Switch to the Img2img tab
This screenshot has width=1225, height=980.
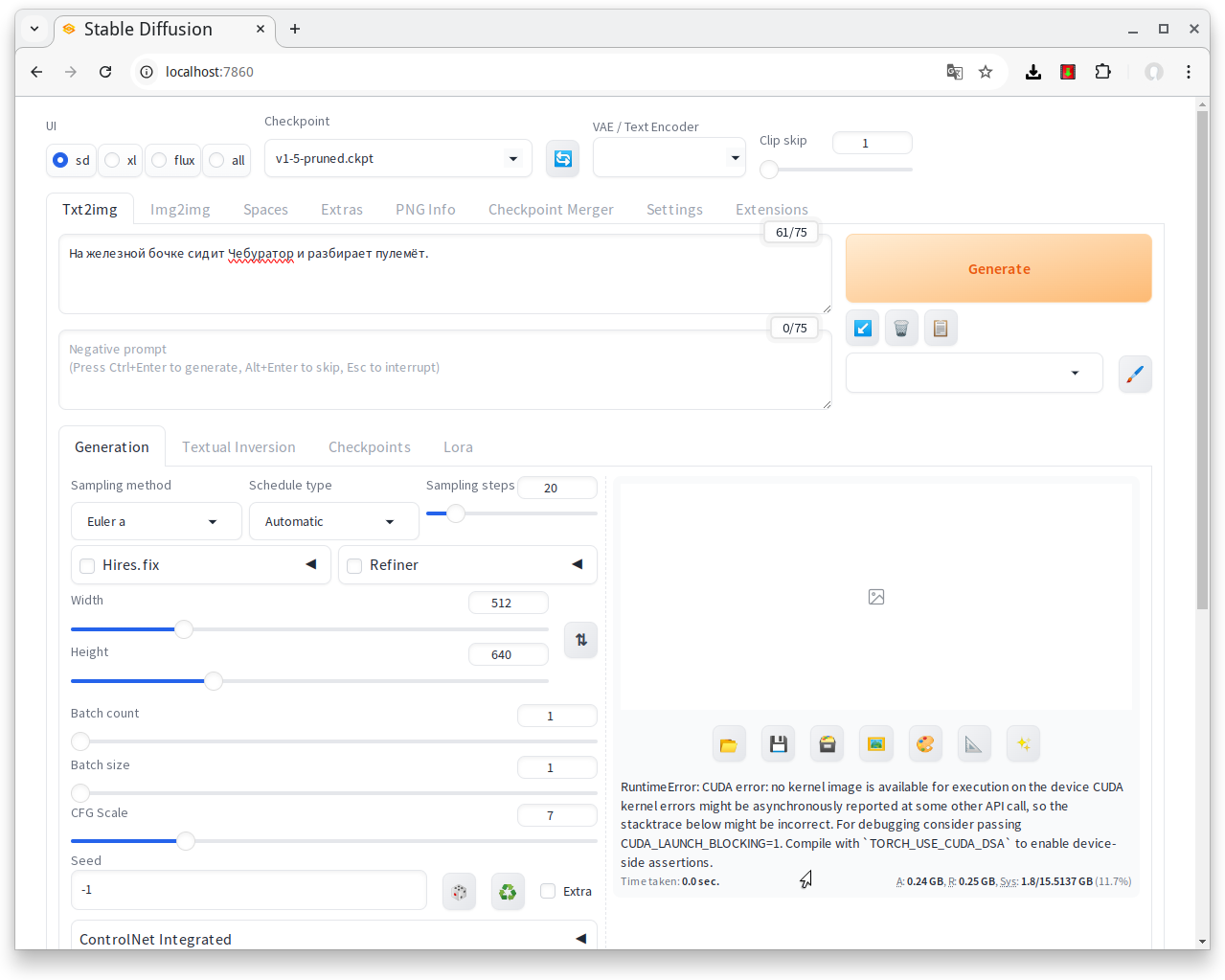pos(180,210)
